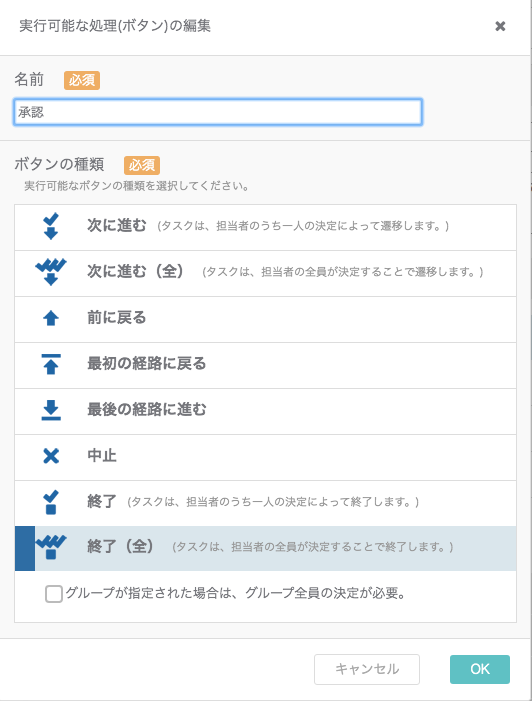Screen dimensions: 532x701
Task: Click the 終了 check-square icon
Action: 51,502
